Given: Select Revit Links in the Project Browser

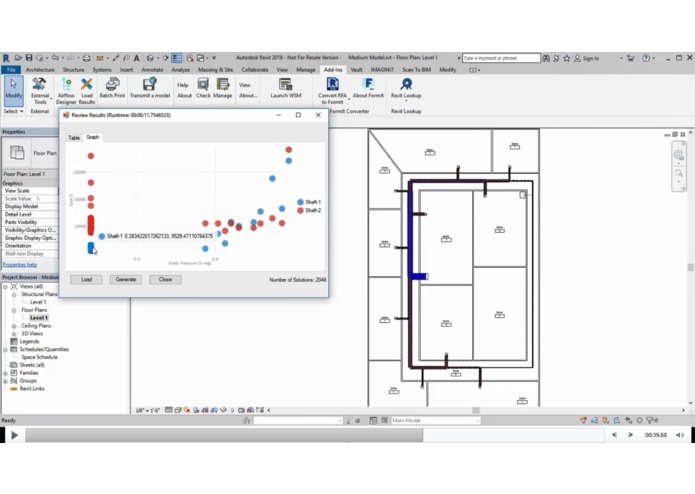Looking at the screenshot, I should point(32,389).
